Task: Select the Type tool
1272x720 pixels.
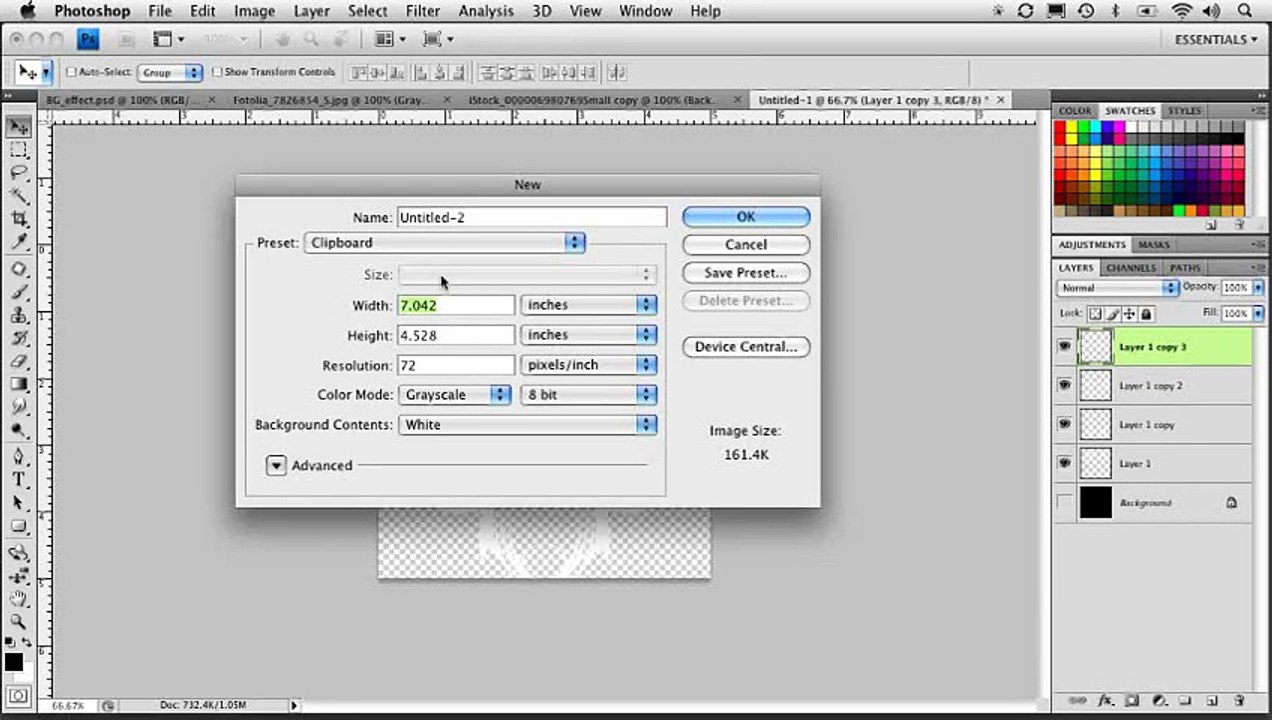Action: click(19, 479)
